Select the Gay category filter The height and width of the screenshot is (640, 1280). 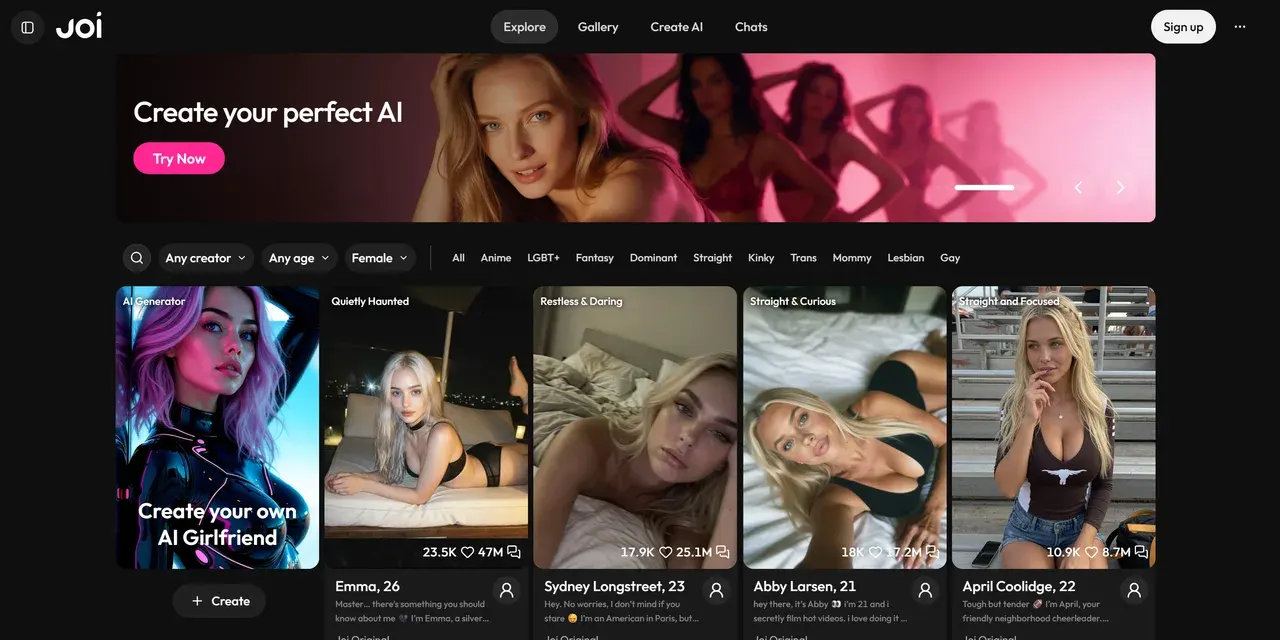950,258
